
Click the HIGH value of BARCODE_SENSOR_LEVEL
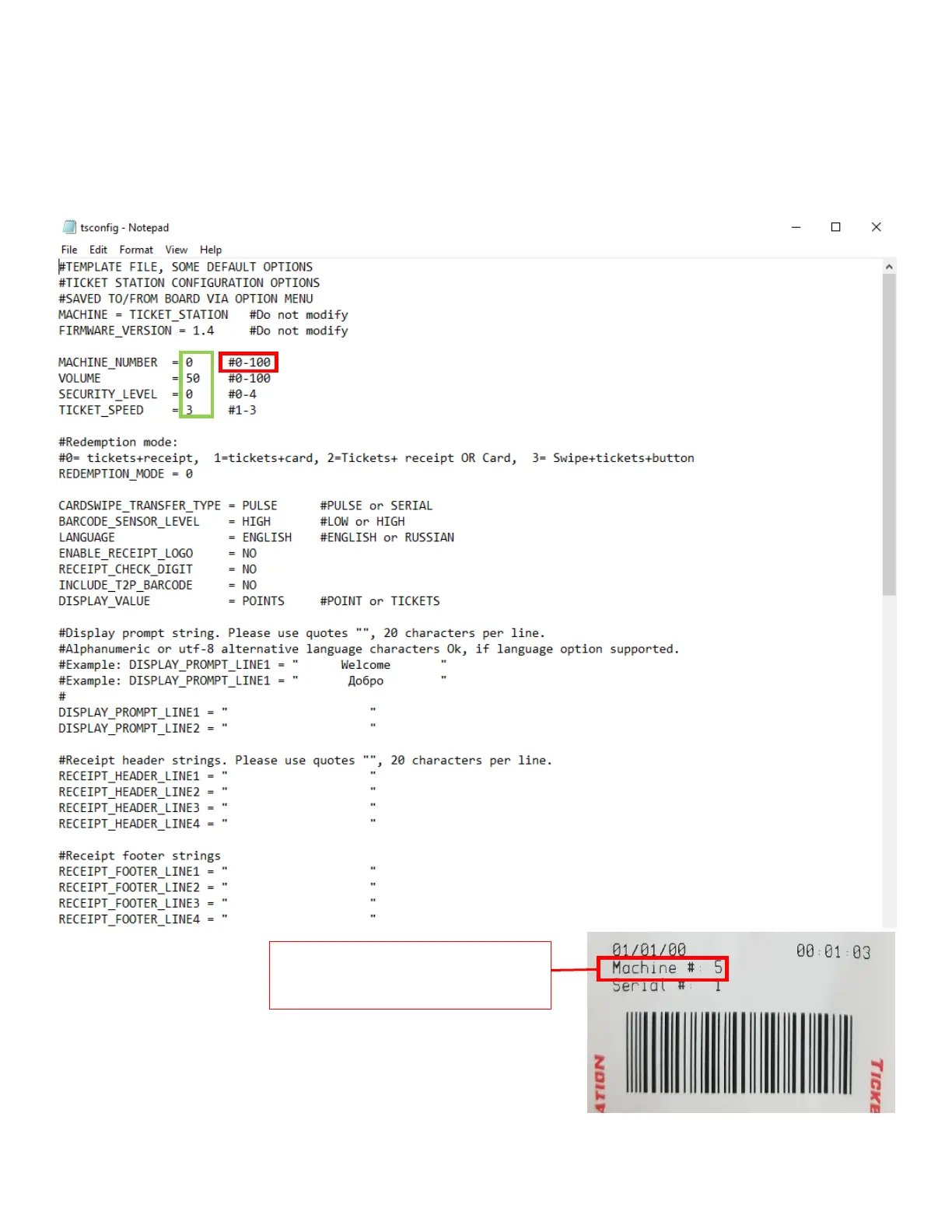(257, 522)
